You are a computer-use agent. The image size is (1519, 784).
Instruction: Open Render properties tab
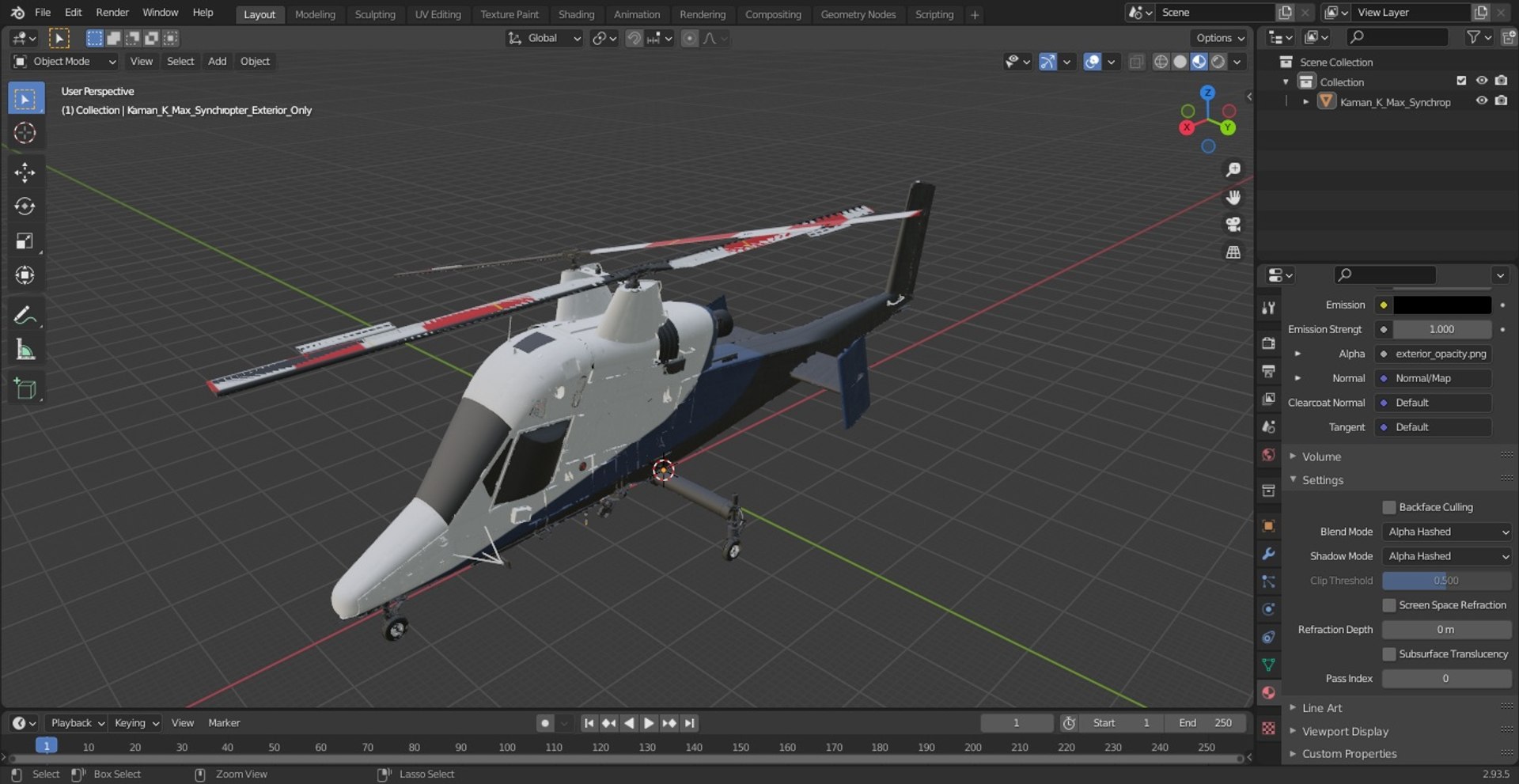tap(1268, 343)
